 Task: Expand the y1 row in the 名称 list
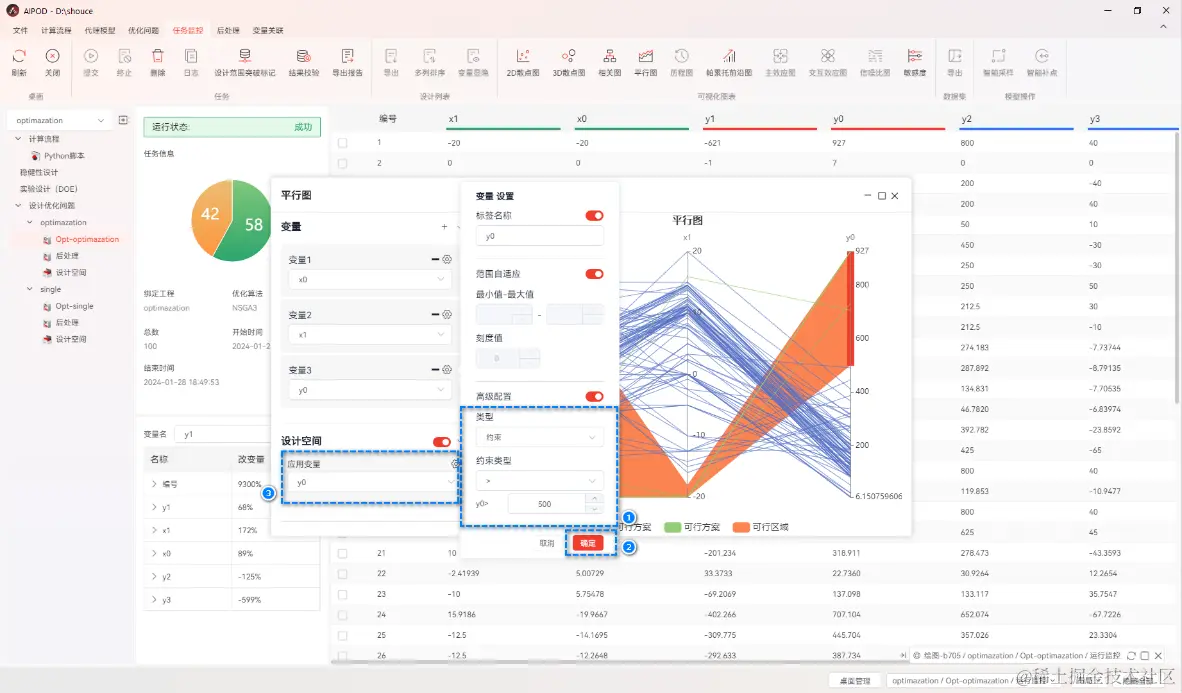click(x=154, y=507)
